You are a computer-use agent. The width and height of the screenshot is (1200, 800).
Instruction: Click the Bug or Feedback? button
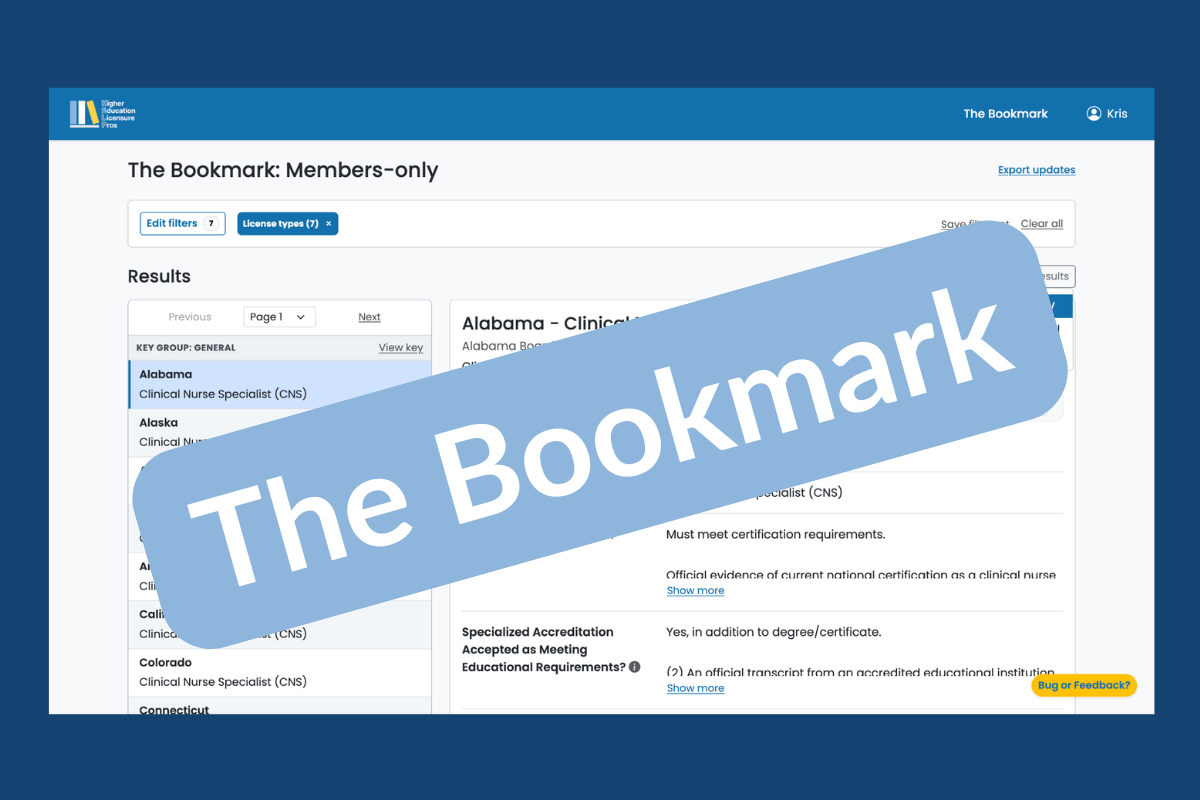(x=1084, y=685)
